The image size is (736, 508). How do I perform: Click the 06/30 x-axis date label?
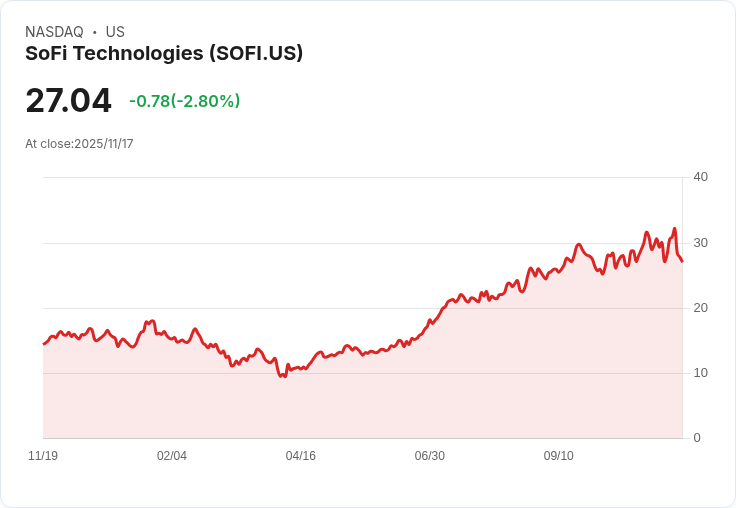pyautogui.click(x=429, y=456)
